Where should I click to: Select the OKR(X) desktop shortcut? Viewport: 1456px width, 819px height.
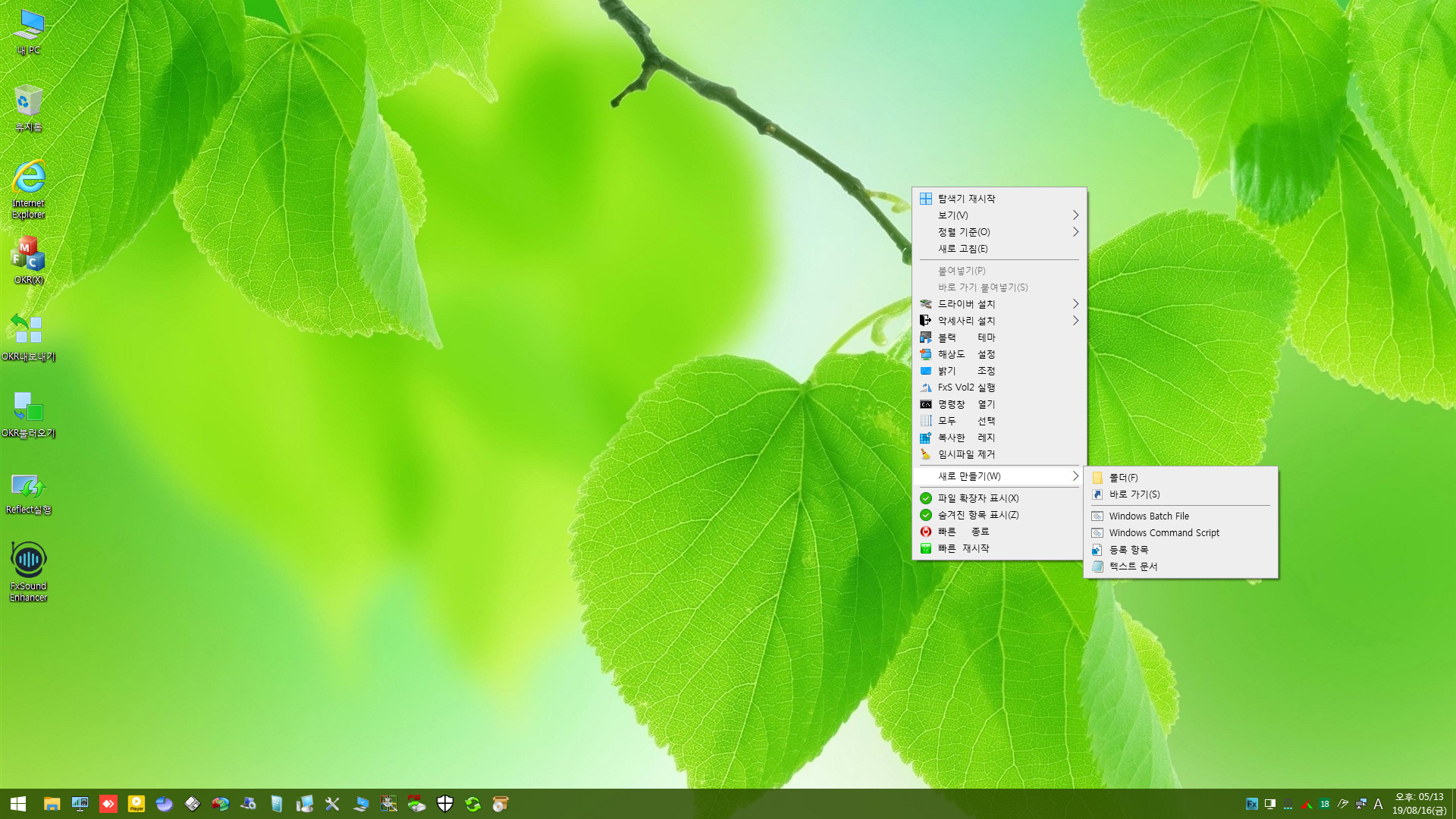coord(29,260)
